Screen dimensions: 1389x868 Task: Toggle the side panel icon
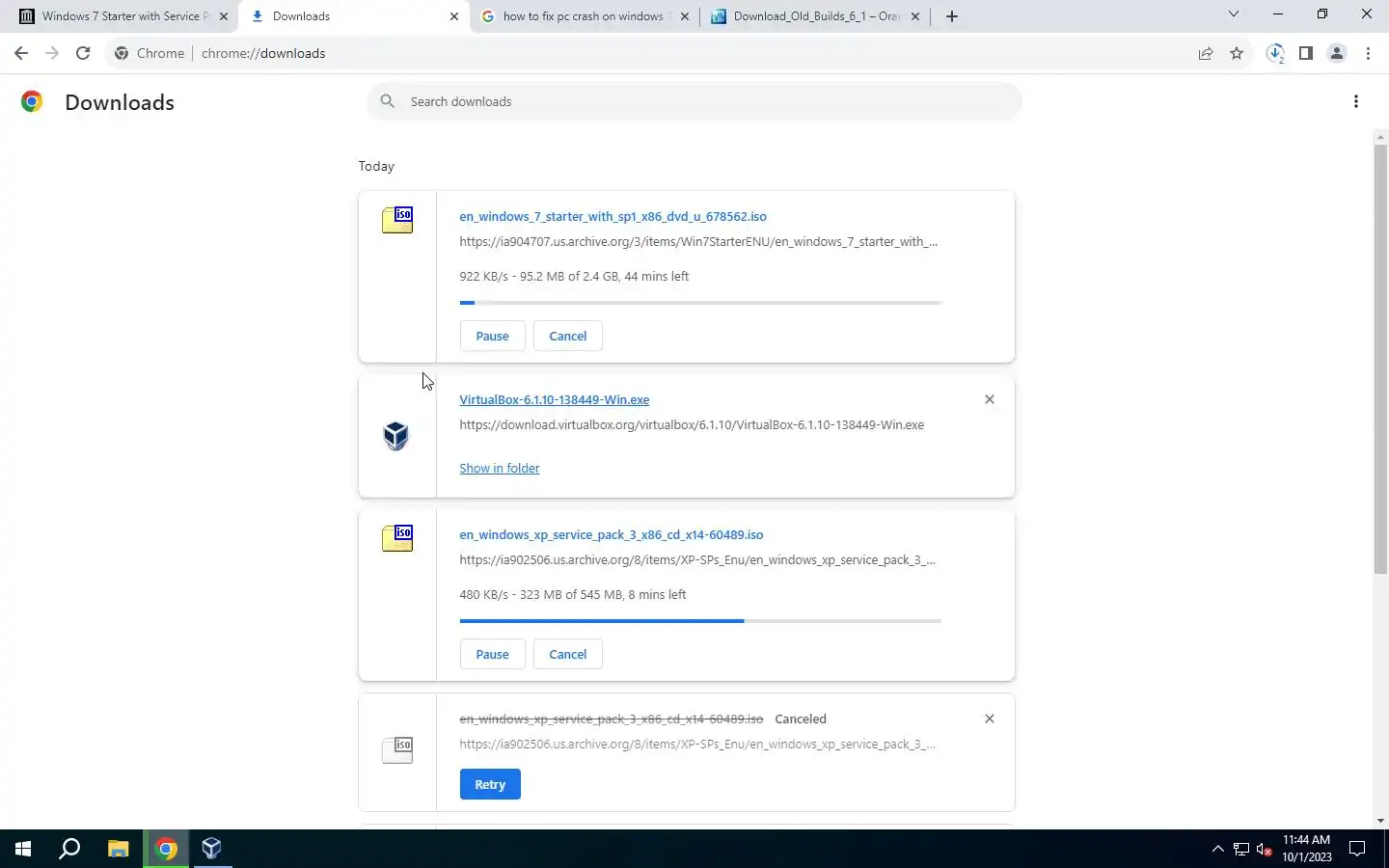point(1306,53)
